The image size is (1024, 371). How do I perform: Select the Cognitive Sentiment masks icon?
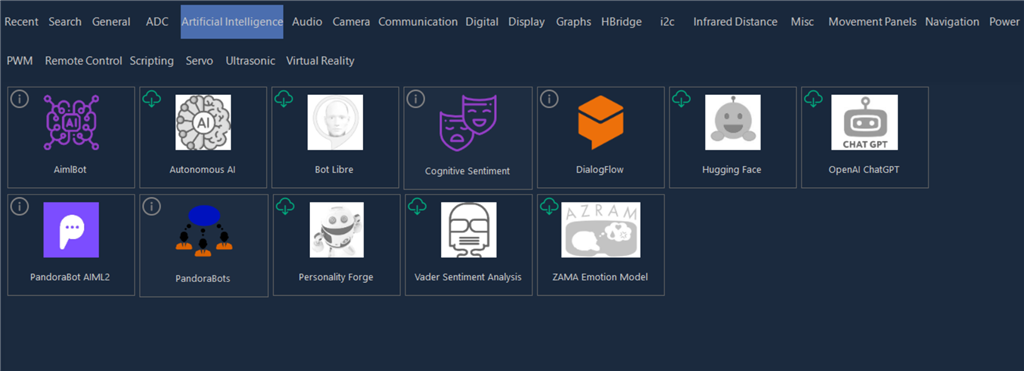point(468,122)
